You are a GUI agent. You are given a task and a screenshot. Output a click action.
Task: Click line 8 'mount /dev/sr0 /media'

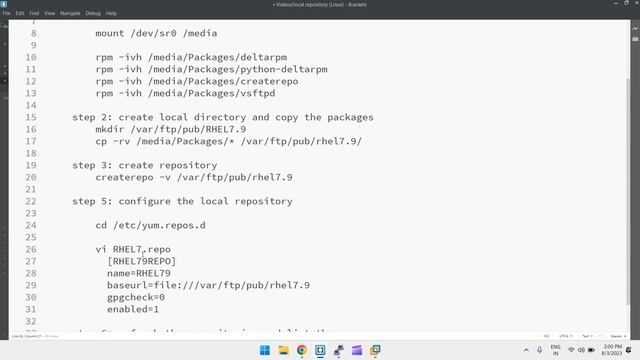click(x=156, y=33)
